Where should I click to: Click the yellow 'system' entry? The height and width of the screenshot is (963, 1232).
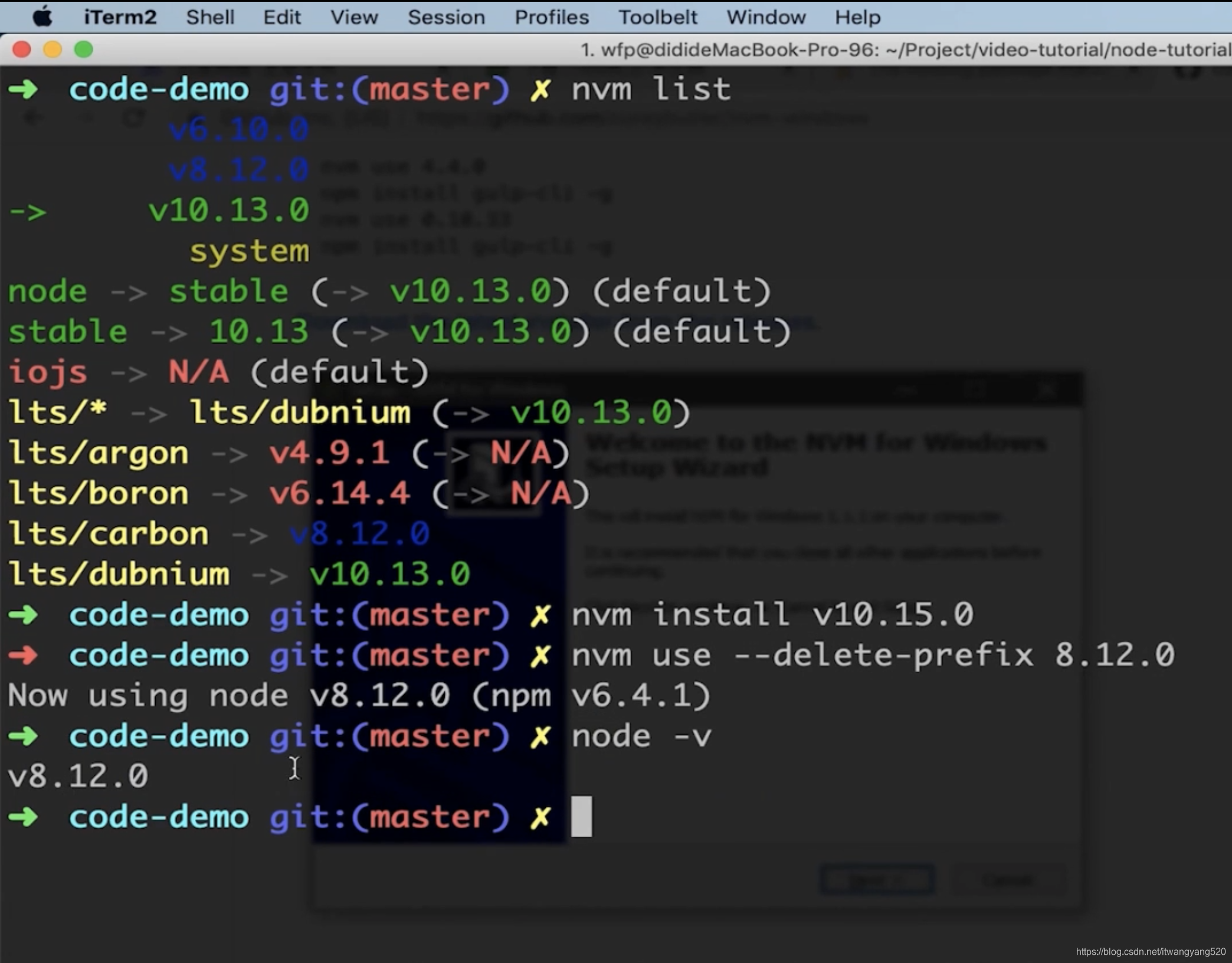pyautogui.click(x=249, y=252)
